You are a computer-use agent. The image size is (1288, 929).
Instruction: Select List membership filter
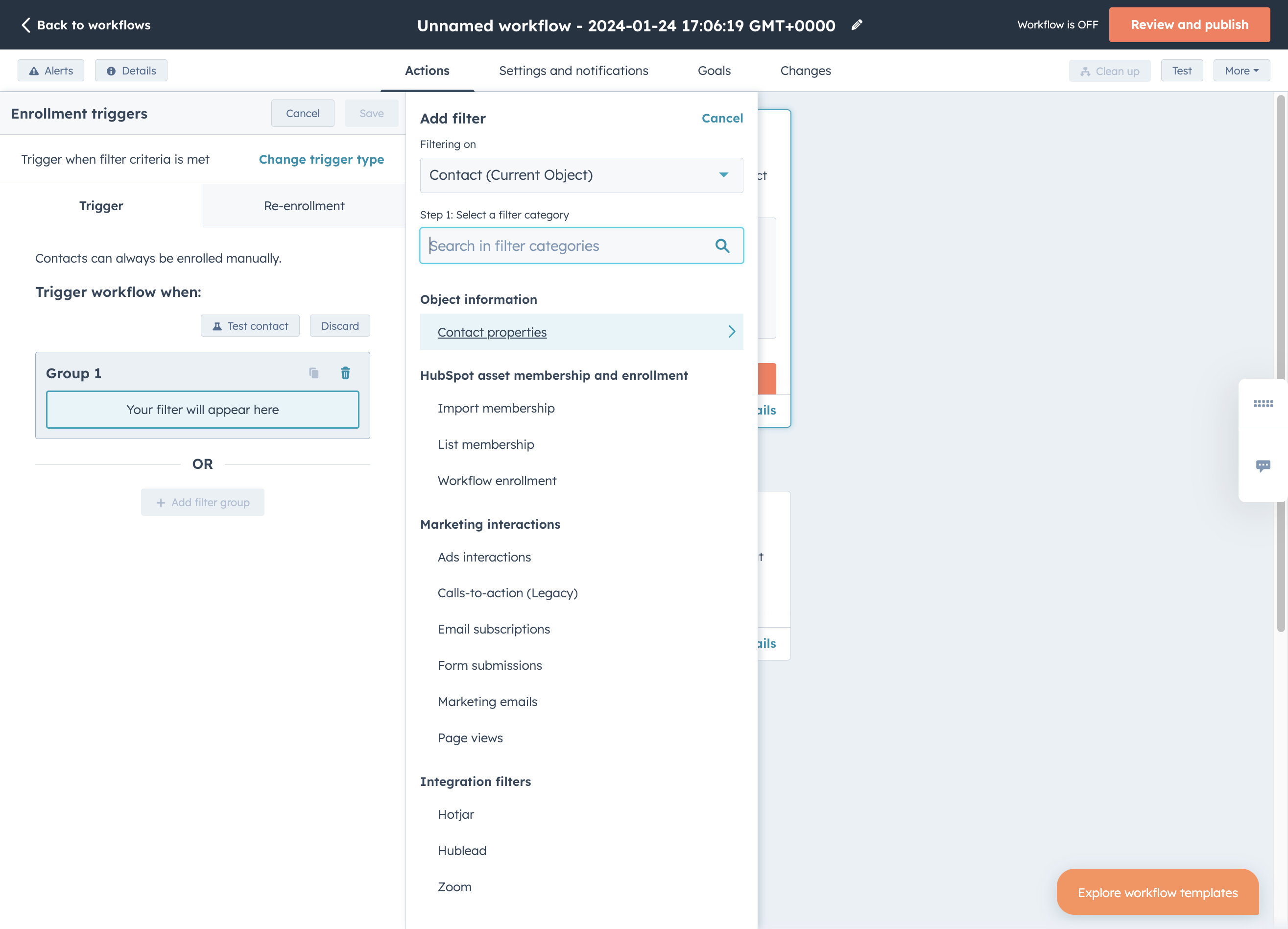pos(485,444)
